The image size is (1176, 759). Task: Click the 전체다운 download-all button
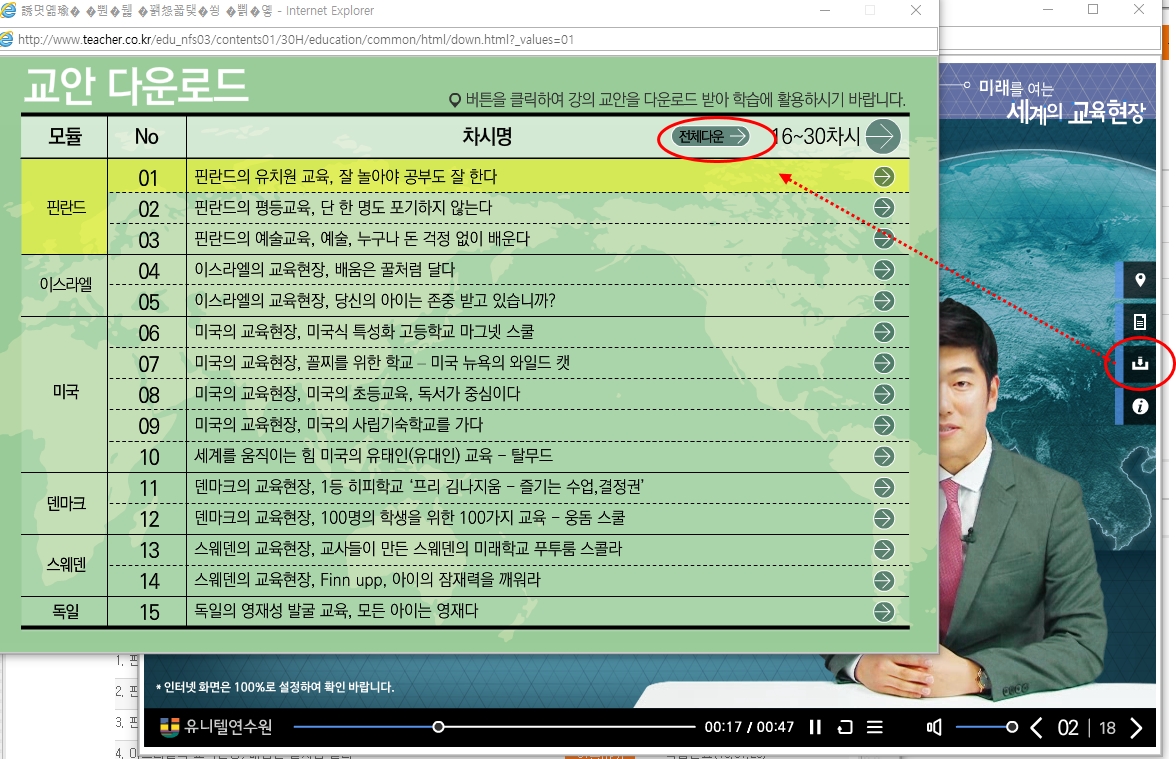pyautogui.click(x=710, y=136)
